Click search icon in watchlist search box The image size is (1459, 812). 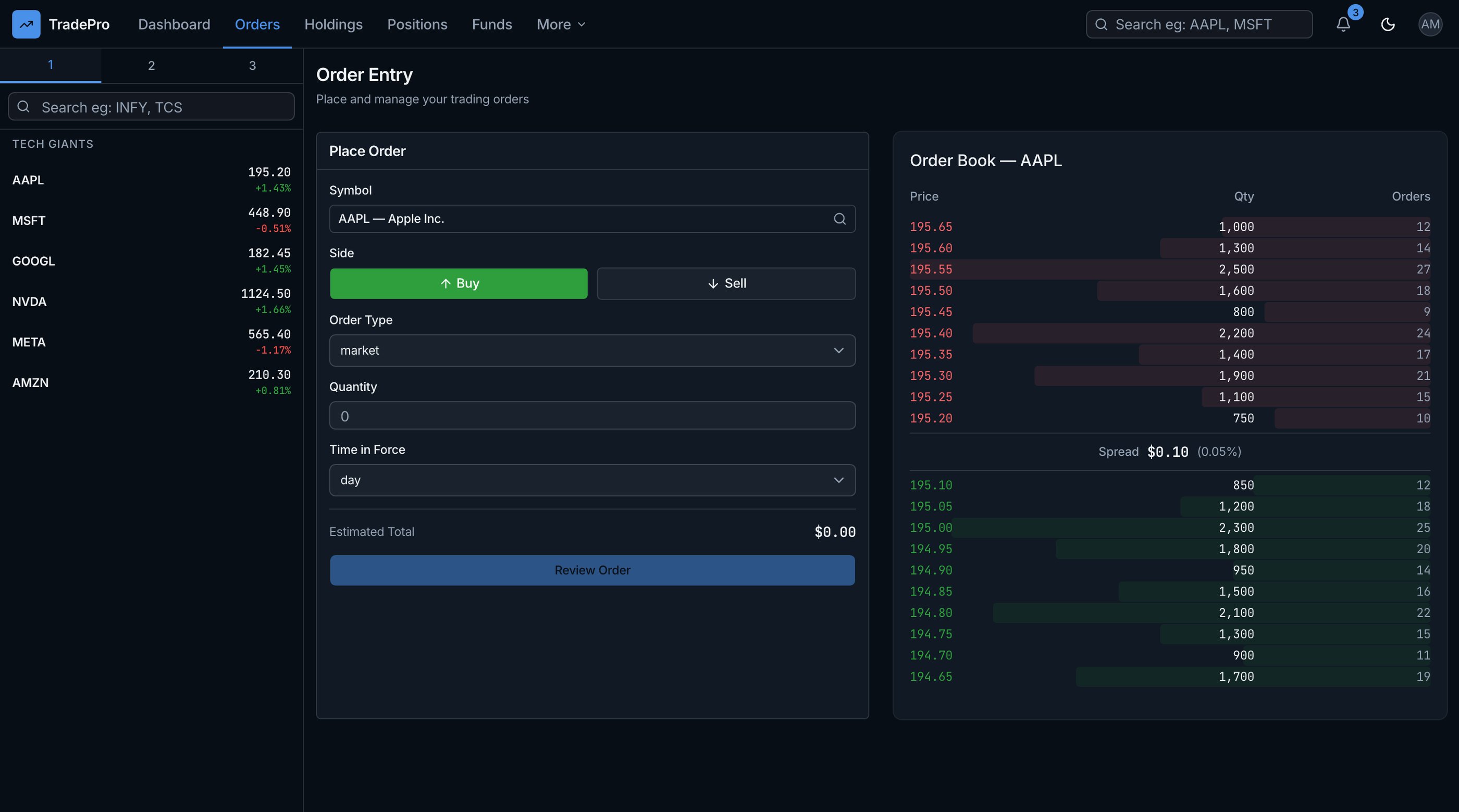(23, 106)
